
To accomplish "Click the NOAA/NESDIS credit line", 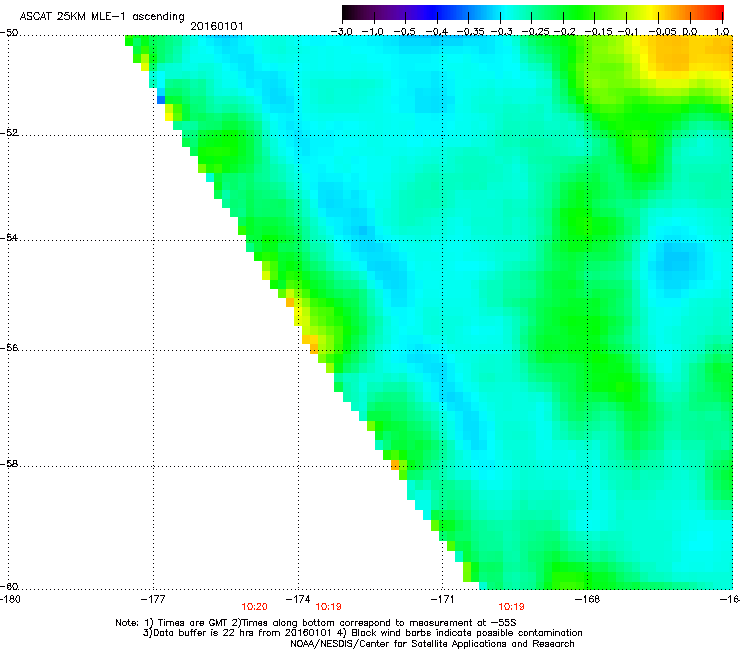I will [x=432, y=644].
